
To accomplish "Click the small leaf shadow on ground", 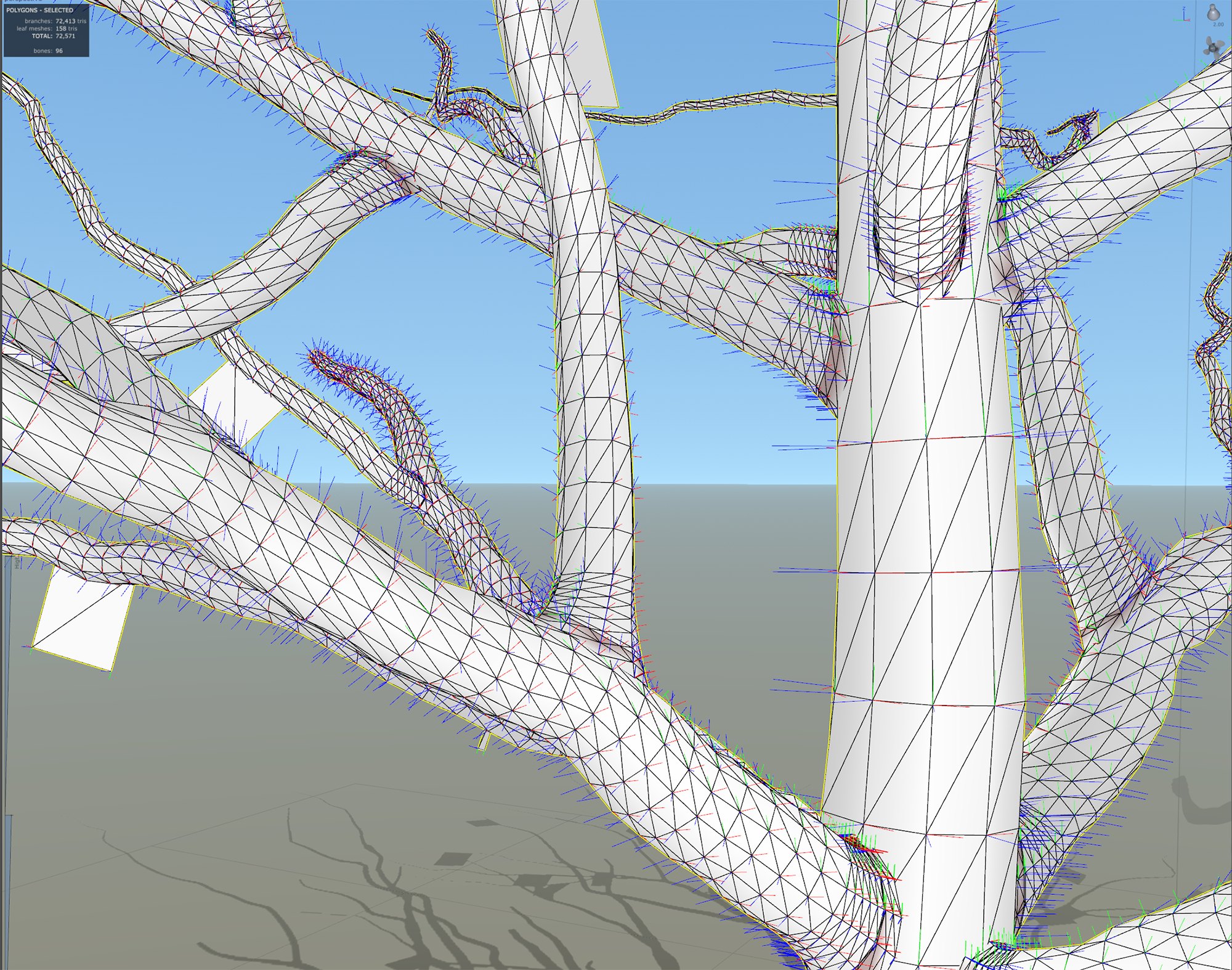I will point(453,858).
